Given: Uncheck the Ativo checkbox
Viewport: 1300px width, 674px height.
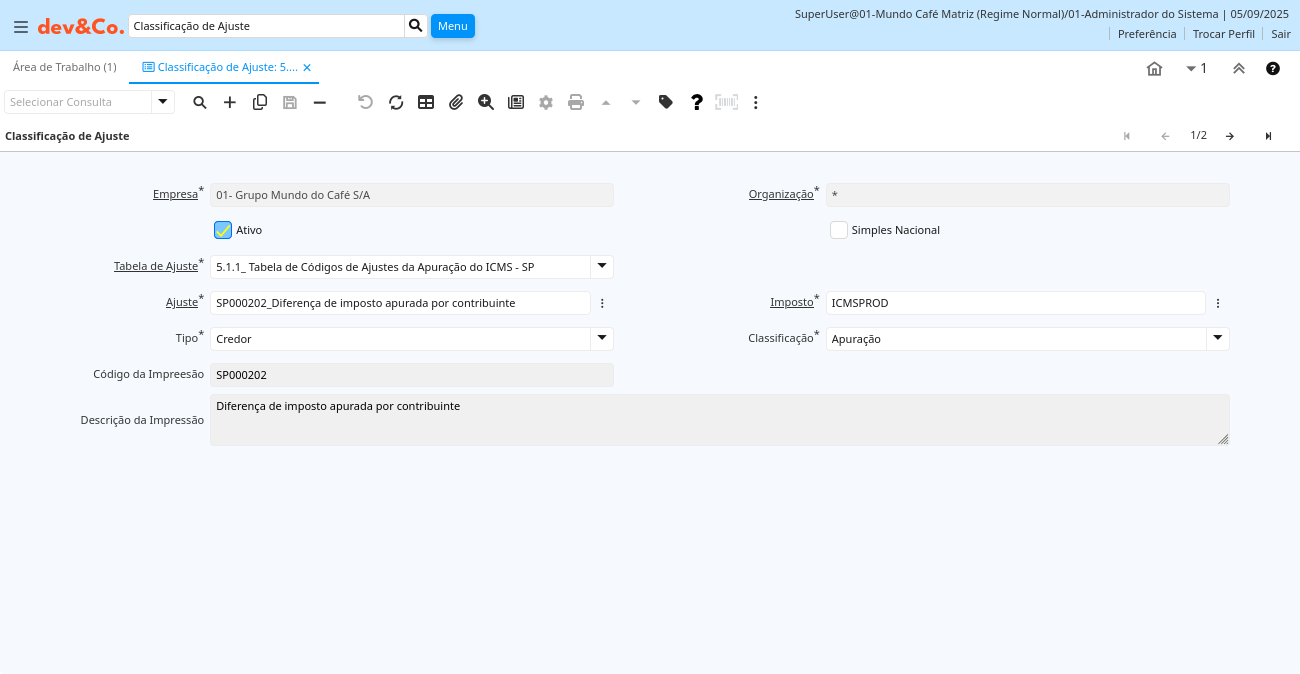Looking at the screenshot, I should click(223, 230).
